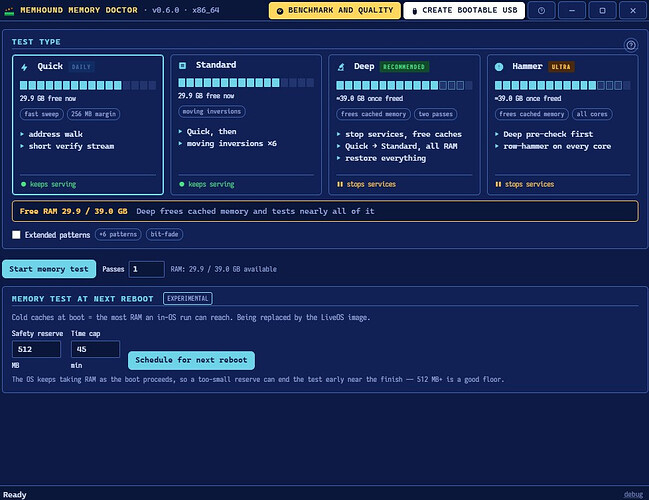
Task: Focus the Passes input field
Action: 147,269
